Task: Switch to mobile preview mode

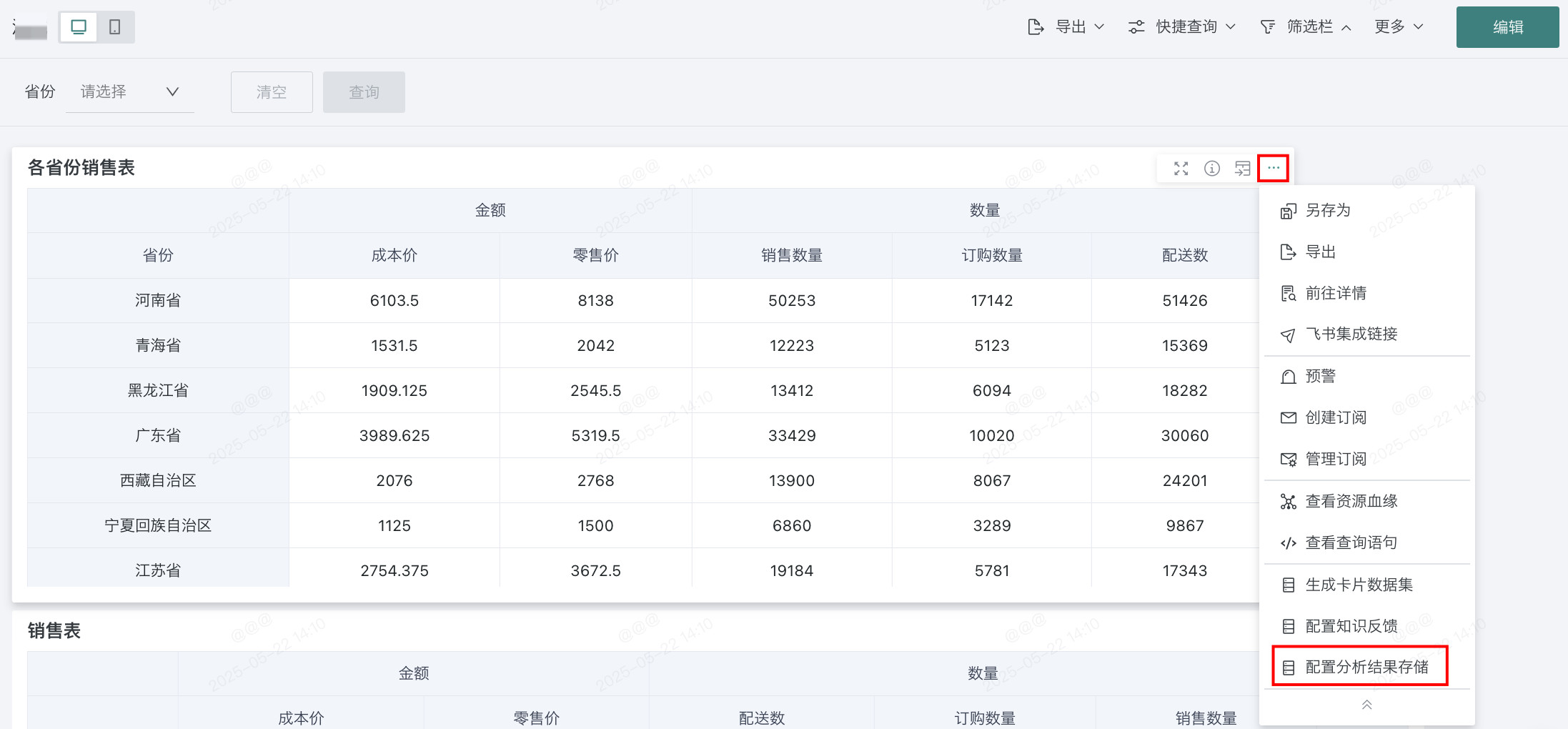Action: (x=114, y=27)
